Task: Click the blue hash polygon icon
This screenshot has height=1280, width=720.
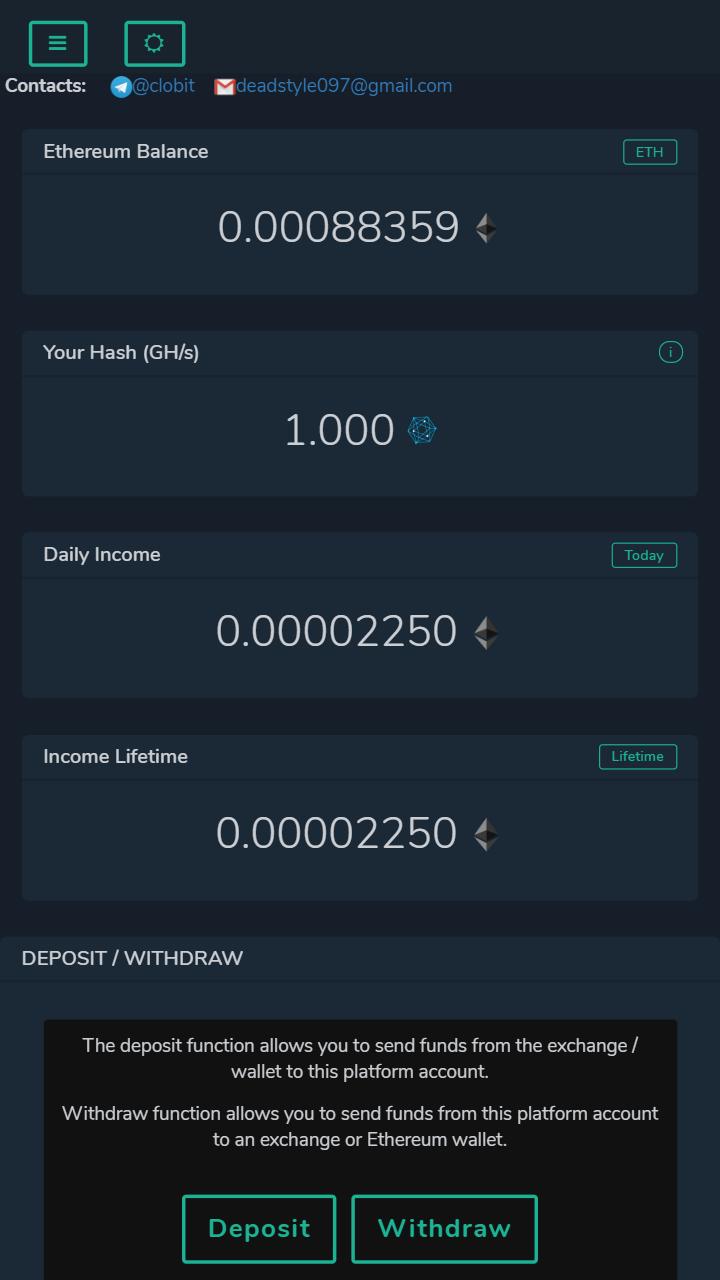Action: click(x=422, y=430)
